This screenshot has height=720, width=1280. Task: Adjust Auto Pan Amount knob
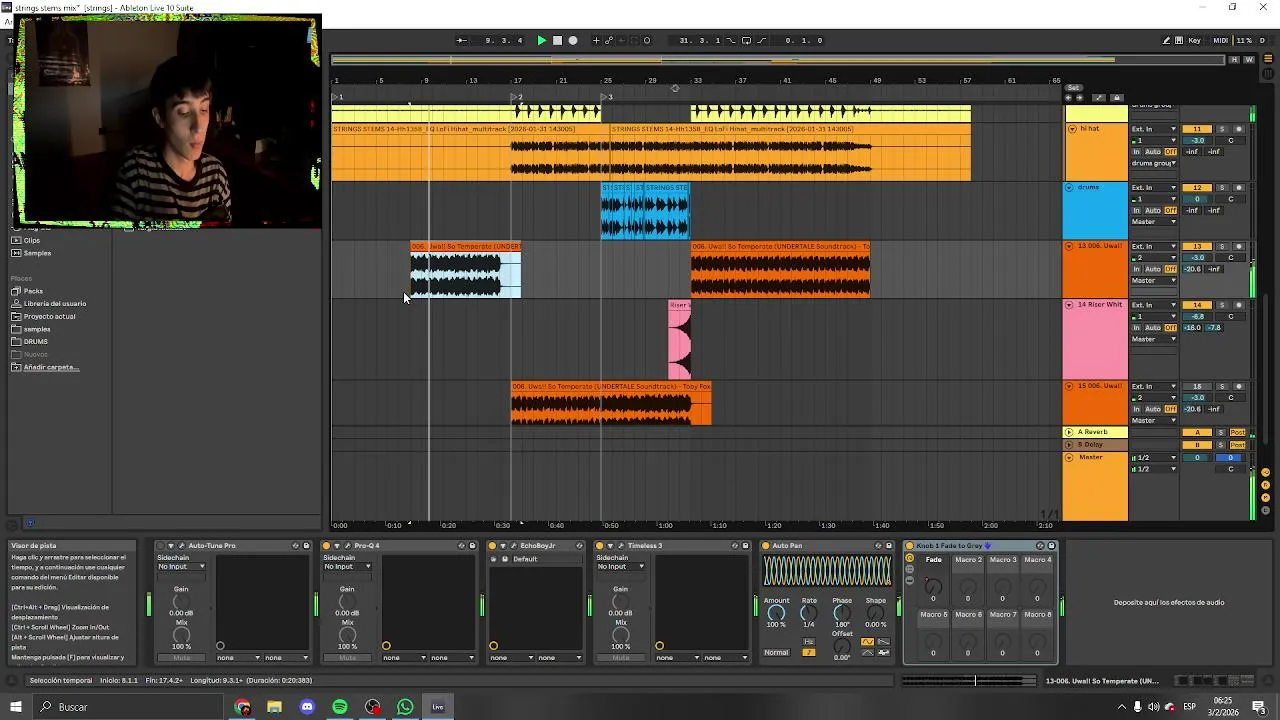point(776,612)
